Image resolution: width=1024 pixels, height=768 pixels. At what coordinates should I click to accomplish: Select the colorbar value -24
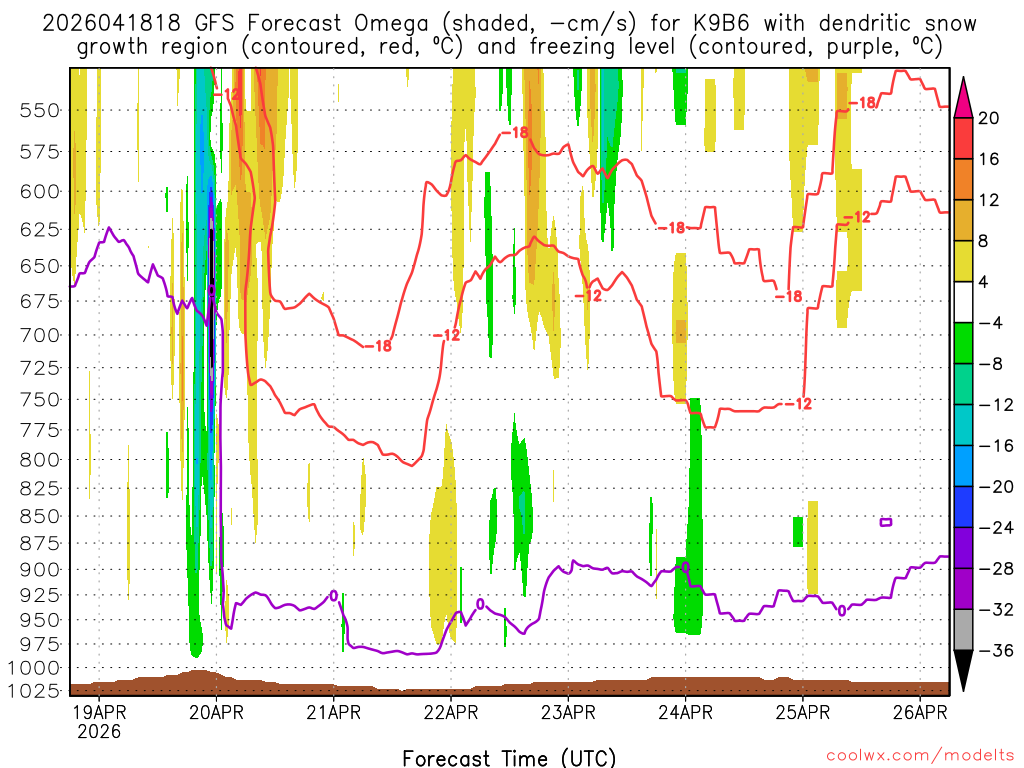tap(996, 527)
